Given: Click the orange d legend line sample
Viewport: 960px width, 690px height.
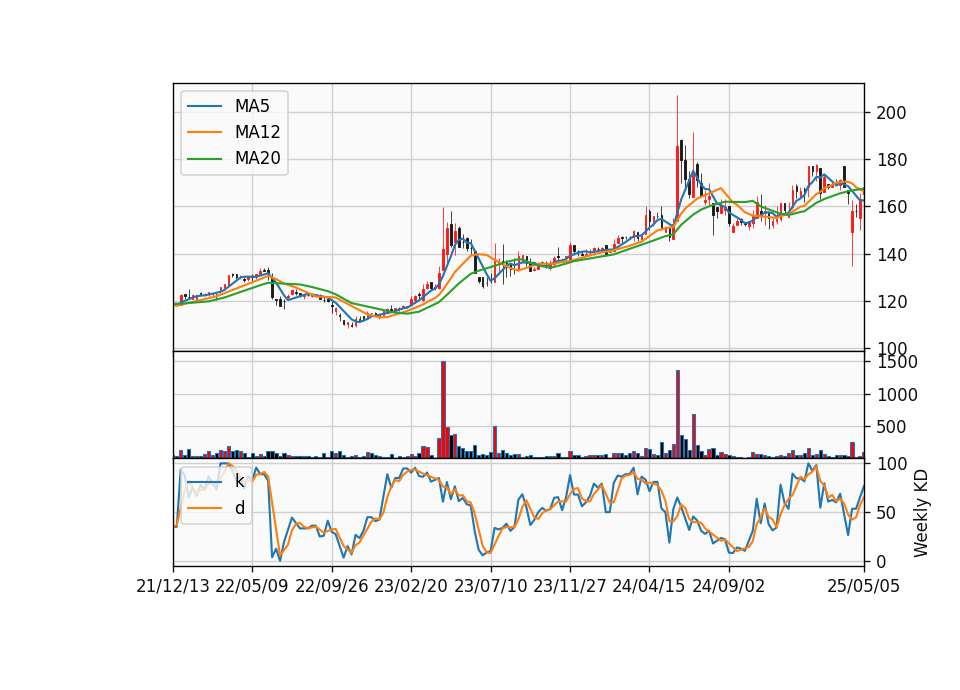Looking at the screenshot, I should [x=204, y=508].
